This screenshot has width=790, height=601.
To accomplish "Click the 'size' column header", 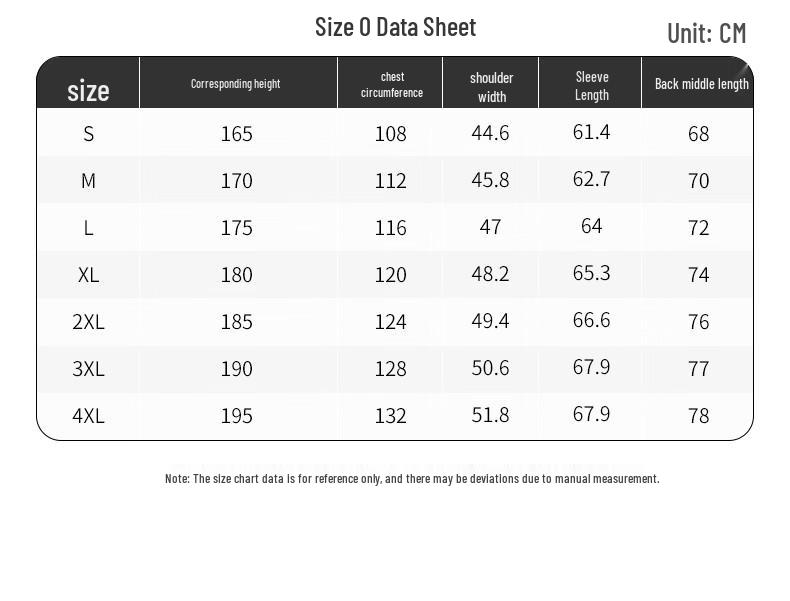I will 88,91.
